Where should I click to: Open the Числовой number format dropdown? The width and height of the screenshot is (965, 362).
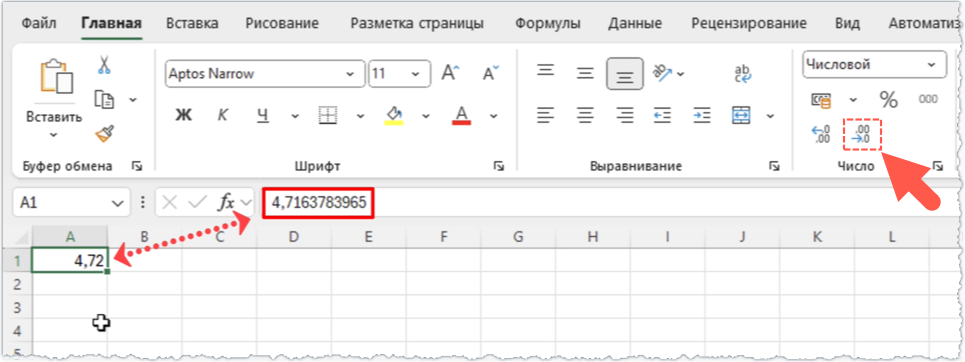click(932, 65)
